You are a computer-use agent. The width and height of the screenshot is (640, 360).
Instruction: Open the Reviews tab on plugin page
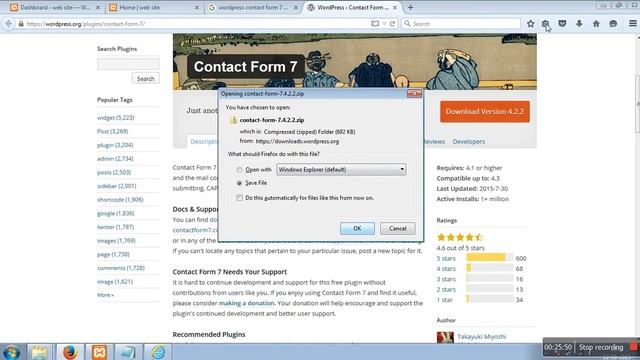coord(434,142)
